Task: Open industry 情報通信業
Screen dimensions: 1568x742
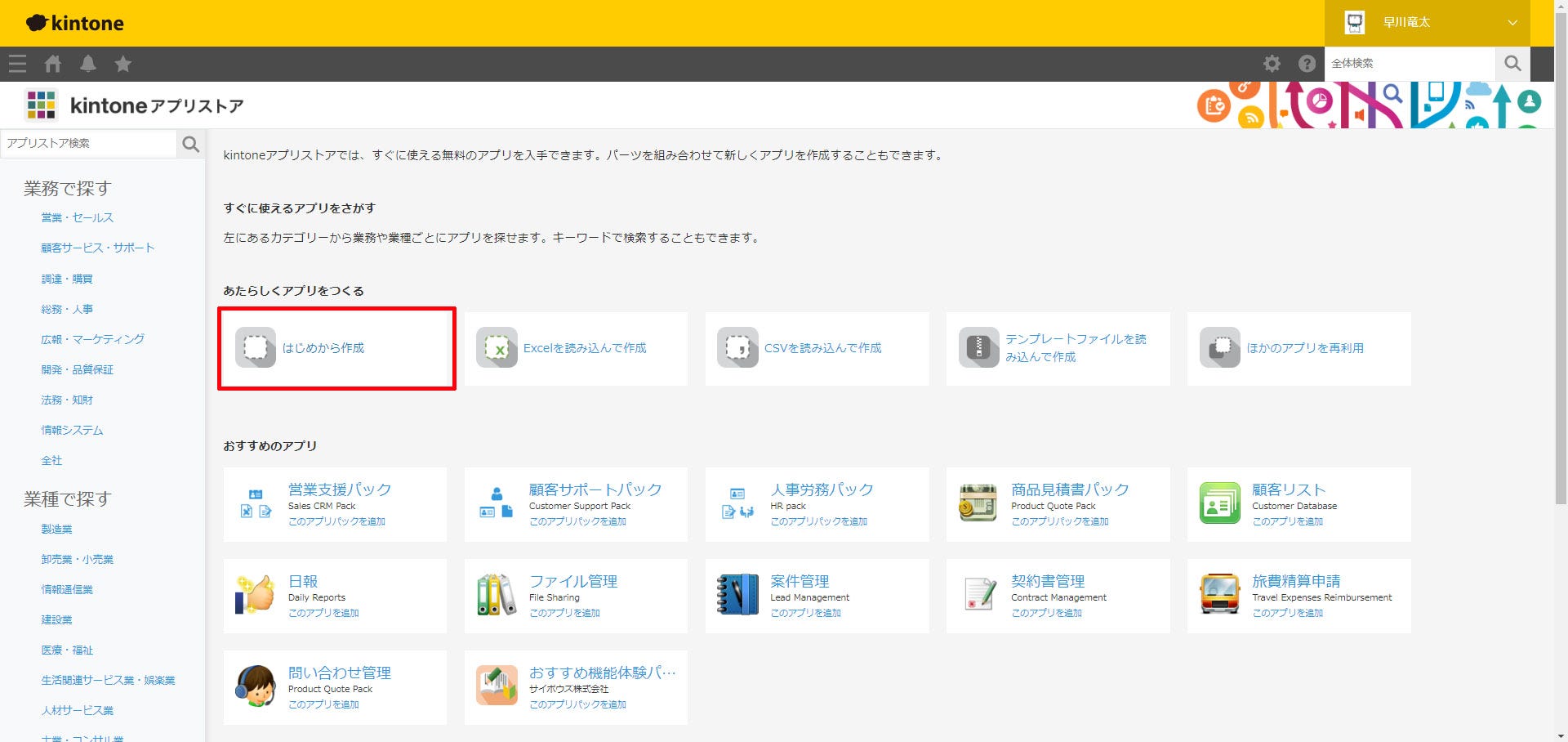Action: 67,589
